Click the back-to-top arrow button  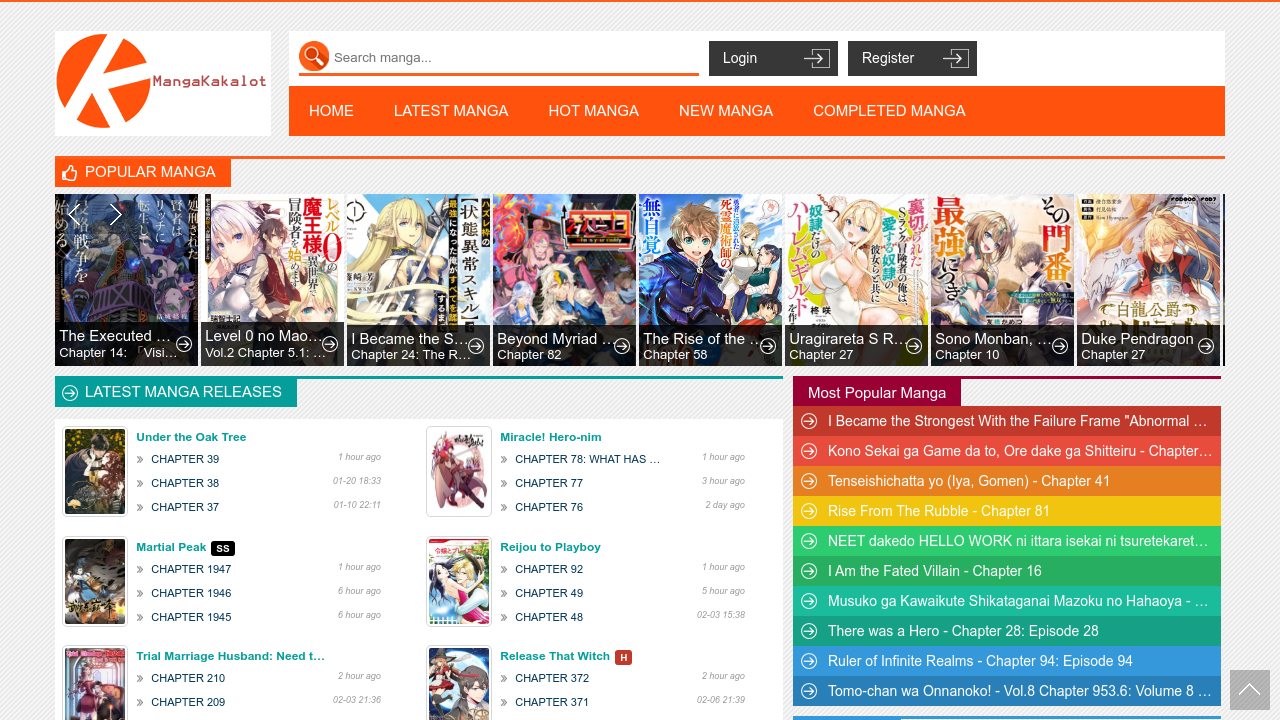click(1250, 690)
